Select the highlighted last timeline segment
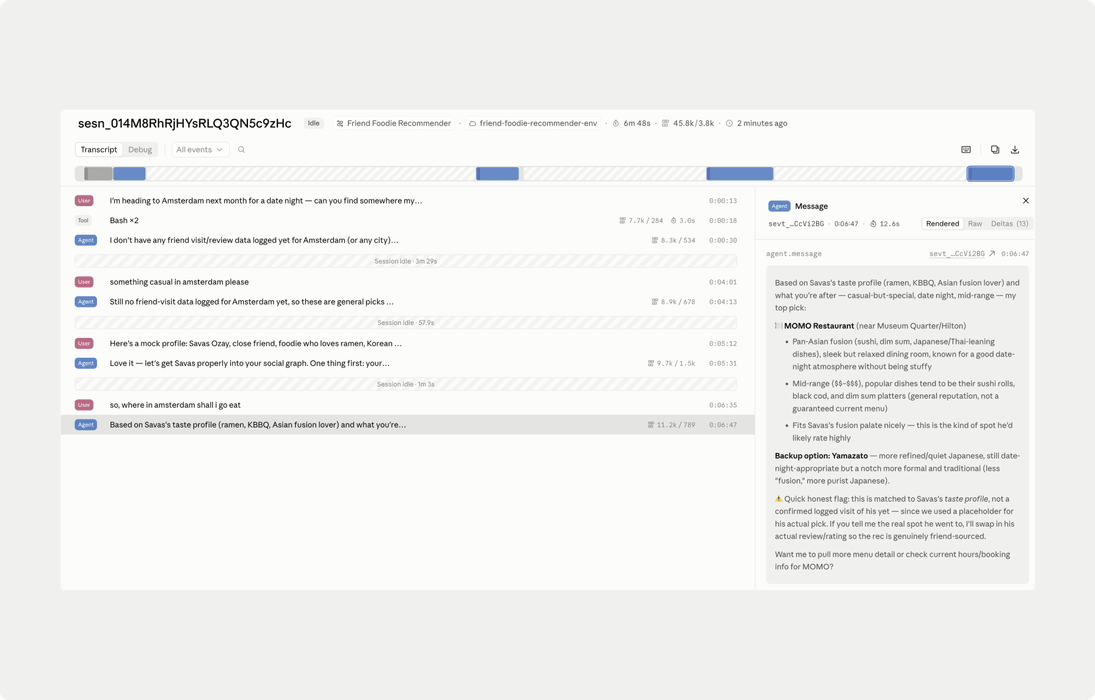This screenshot has height=700, width=1095. [x=990, y=173]
